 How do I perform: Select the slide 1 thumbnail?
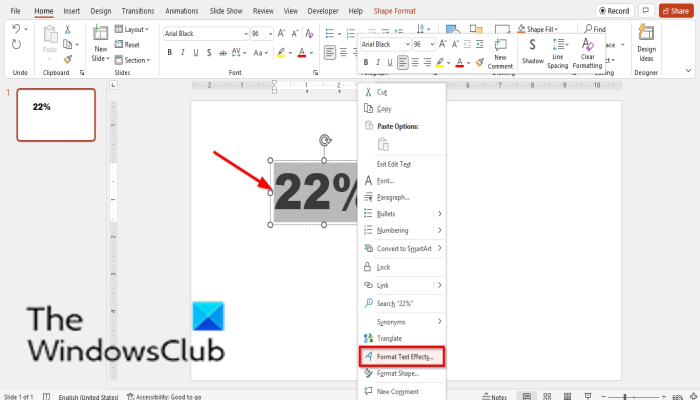56,115
